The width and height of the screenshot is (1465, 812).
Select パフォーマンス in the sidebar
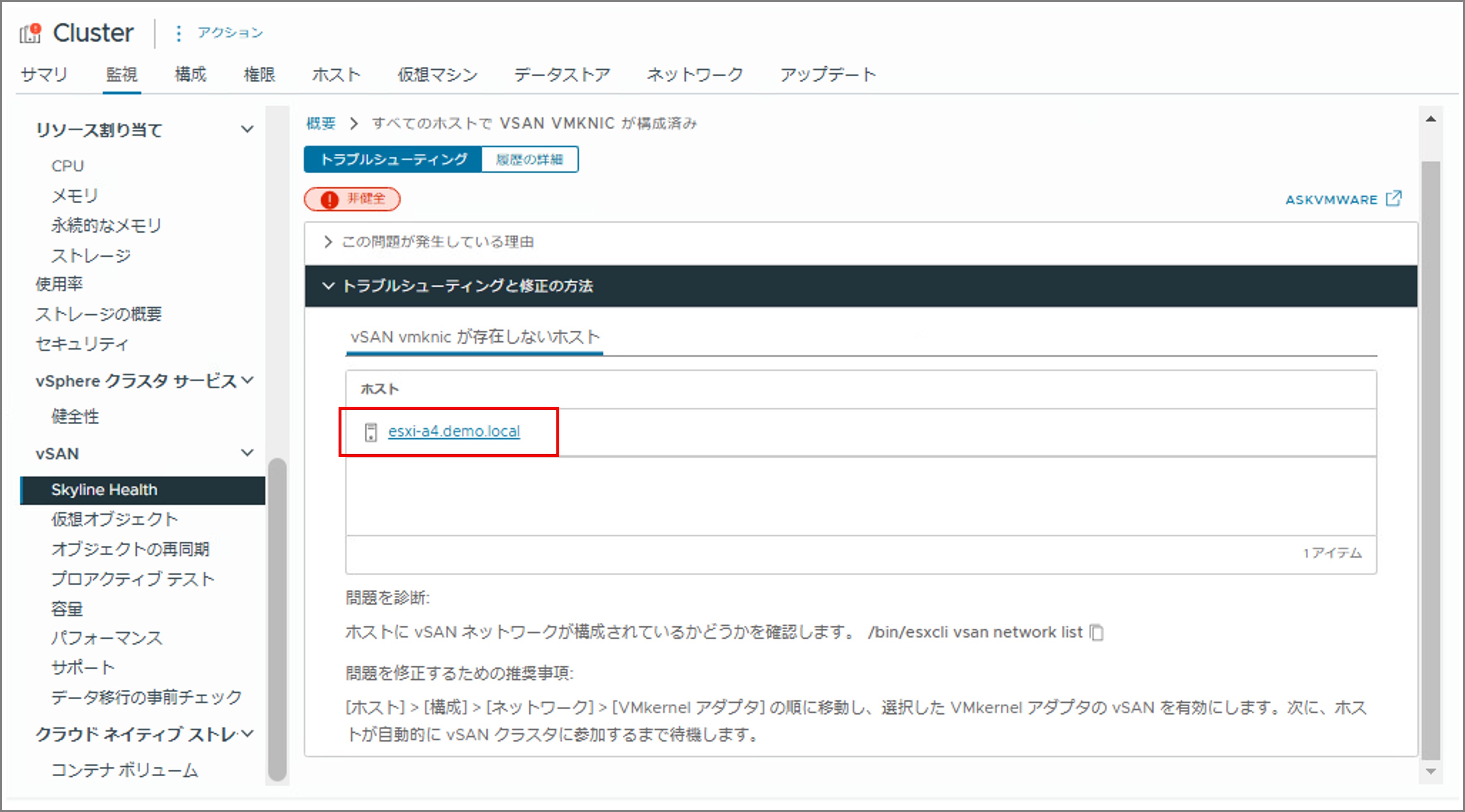point(107,638)
